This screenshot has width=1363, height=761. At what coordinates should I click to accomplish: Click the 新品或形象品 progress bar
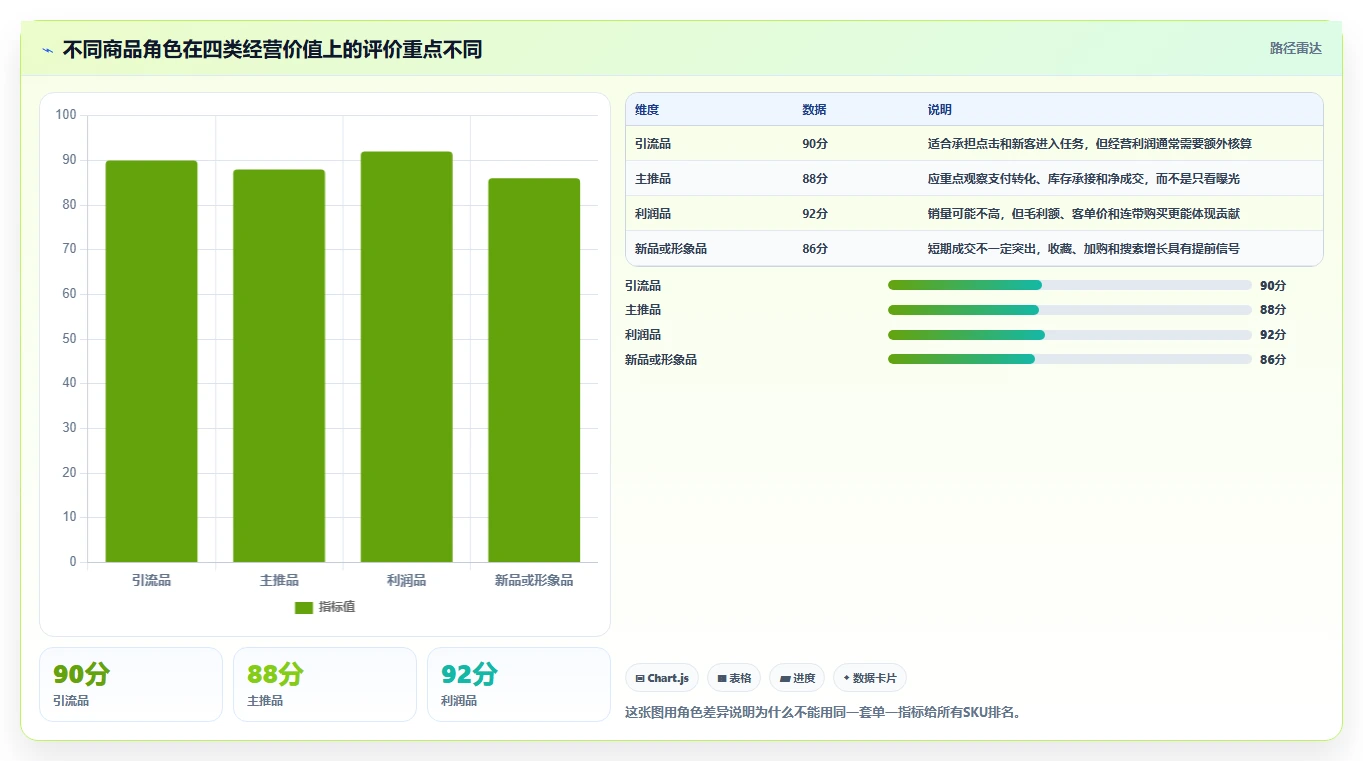(x=1070, y=359)
